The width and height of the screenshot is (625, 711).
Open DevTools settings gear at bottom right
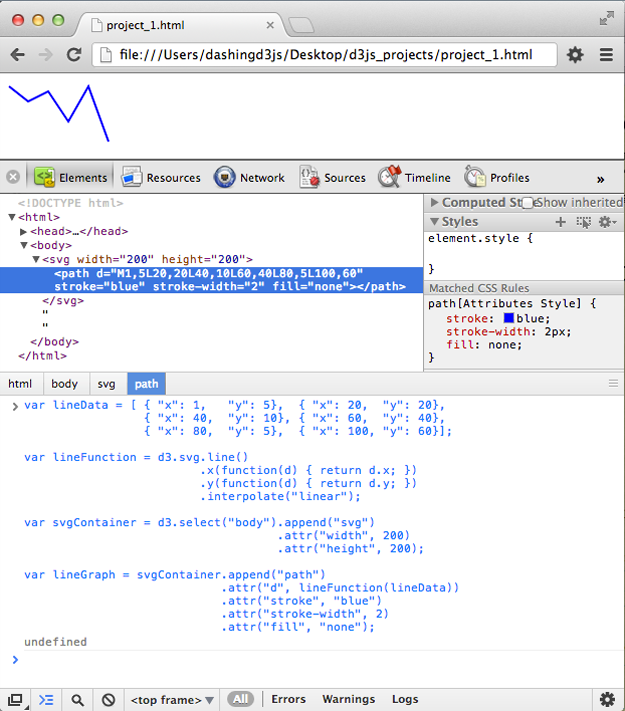click(x=606, y=700)
